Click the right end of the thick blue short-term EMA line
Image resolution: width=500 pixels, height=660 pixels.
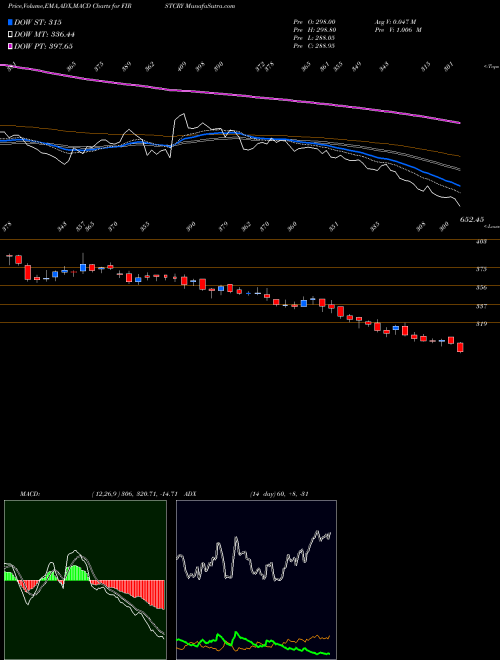(459, 185)
